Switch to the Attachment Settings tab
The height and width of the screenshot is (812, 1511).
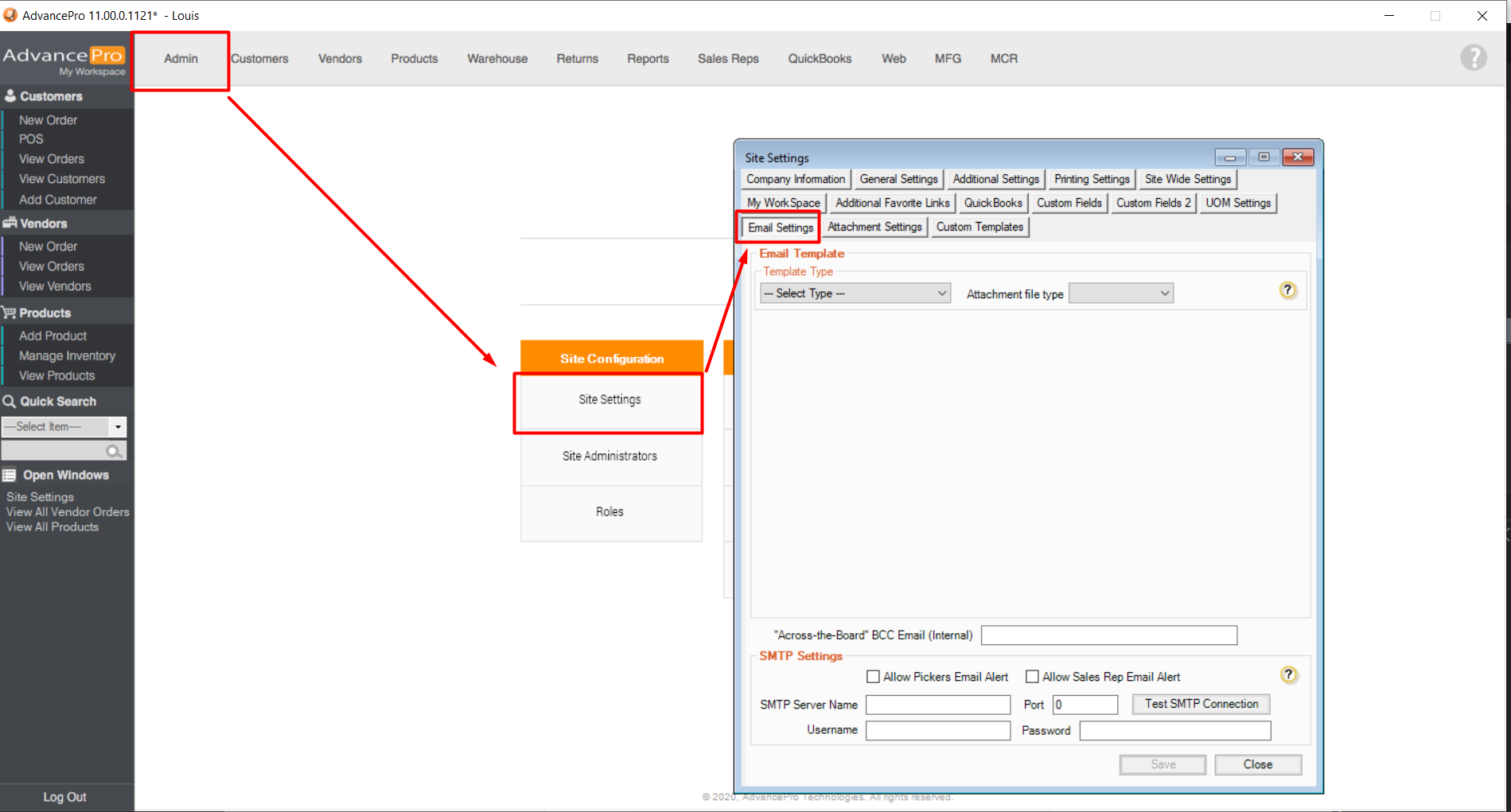coord(874,227)
